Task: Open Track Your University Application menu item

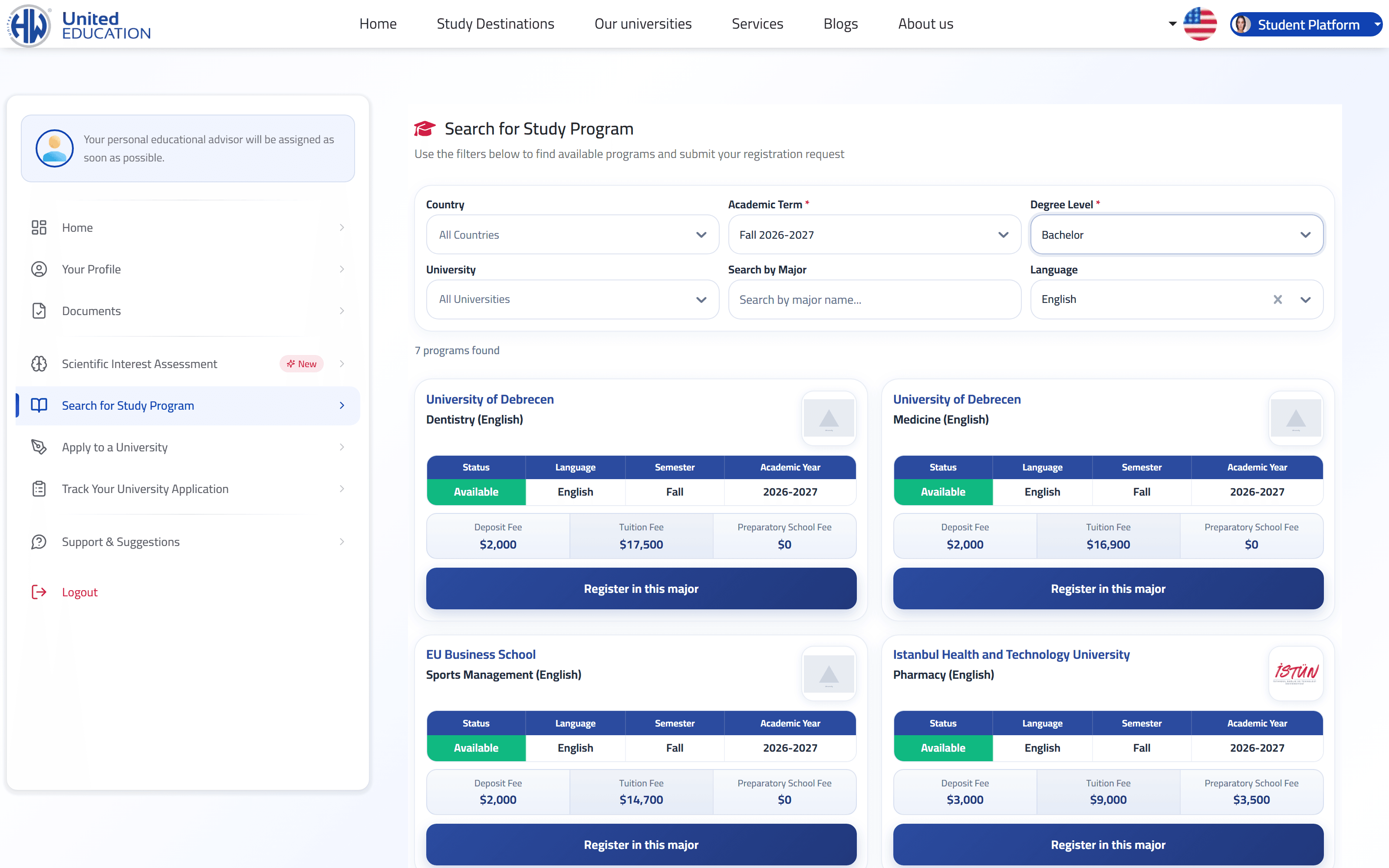Action: (x=188, y=489)
